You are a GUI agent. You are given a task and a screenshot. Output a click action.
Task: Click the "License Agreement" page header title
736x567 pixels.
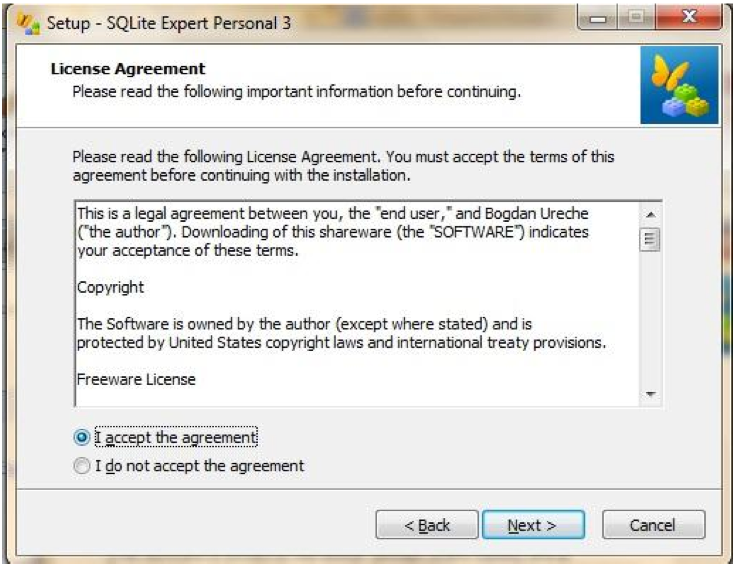click(128, 69)
